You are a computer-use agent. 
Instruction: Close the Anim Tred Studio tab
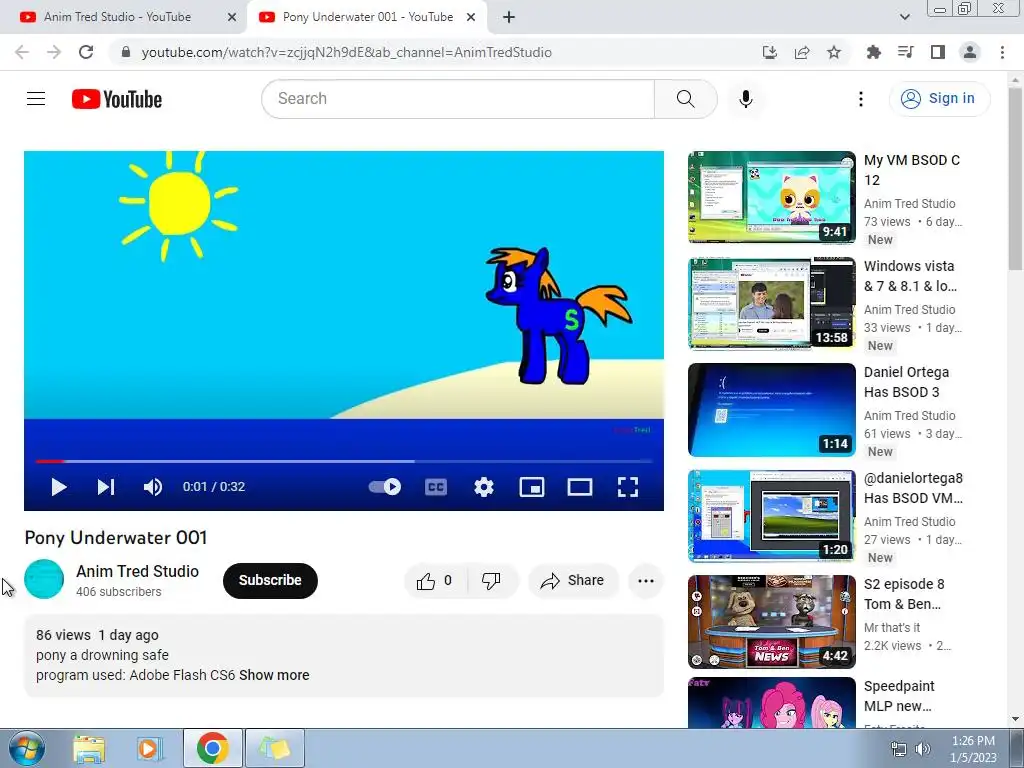(x=231, y=18)
